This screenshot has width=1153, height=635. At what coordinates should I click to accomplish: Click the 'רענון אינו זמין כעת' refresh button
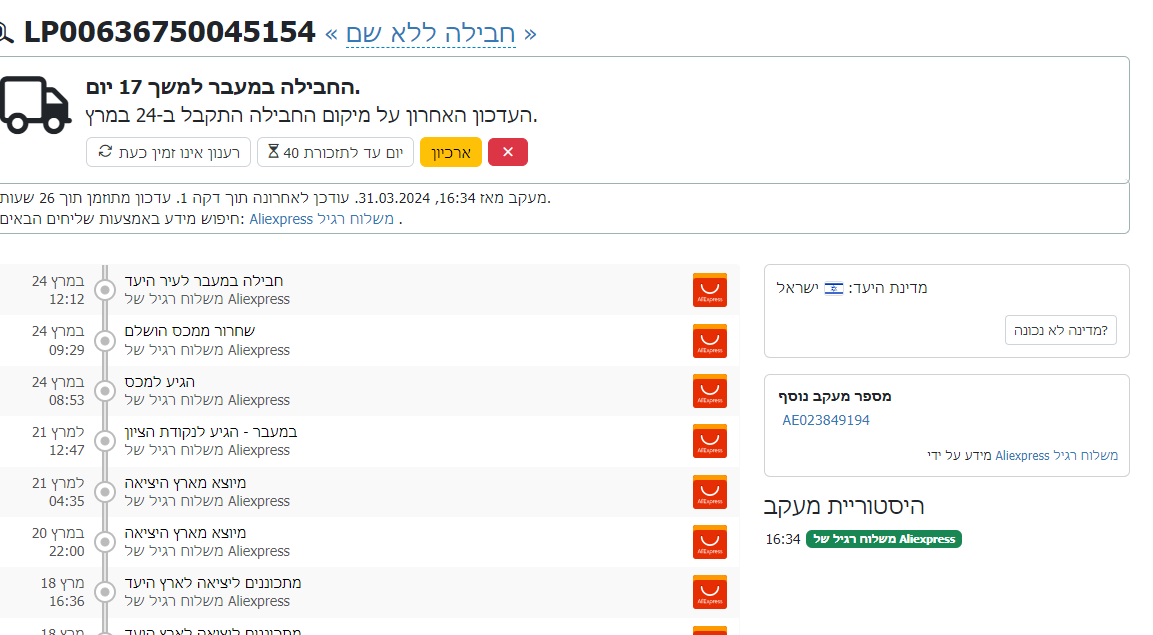coord(168,152)
